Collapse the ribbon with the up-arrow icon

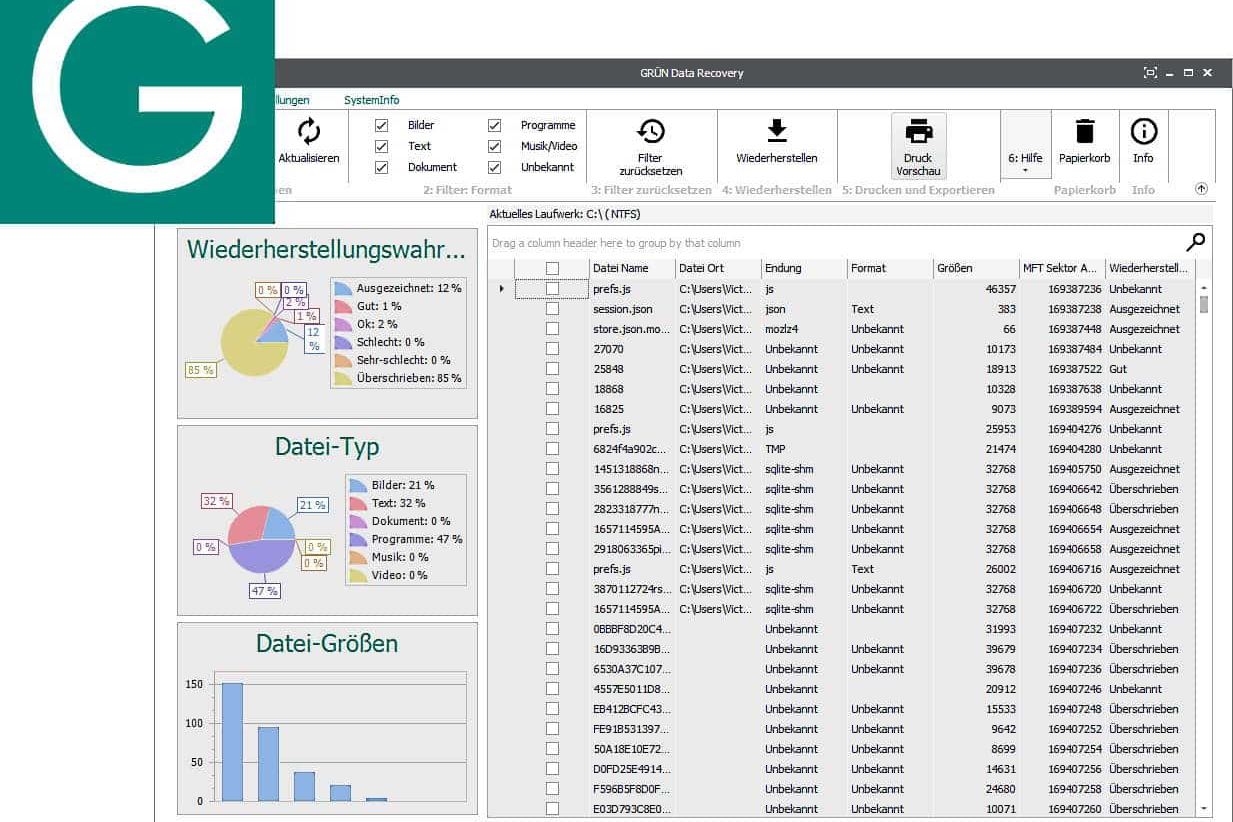tap(1201, 188)
